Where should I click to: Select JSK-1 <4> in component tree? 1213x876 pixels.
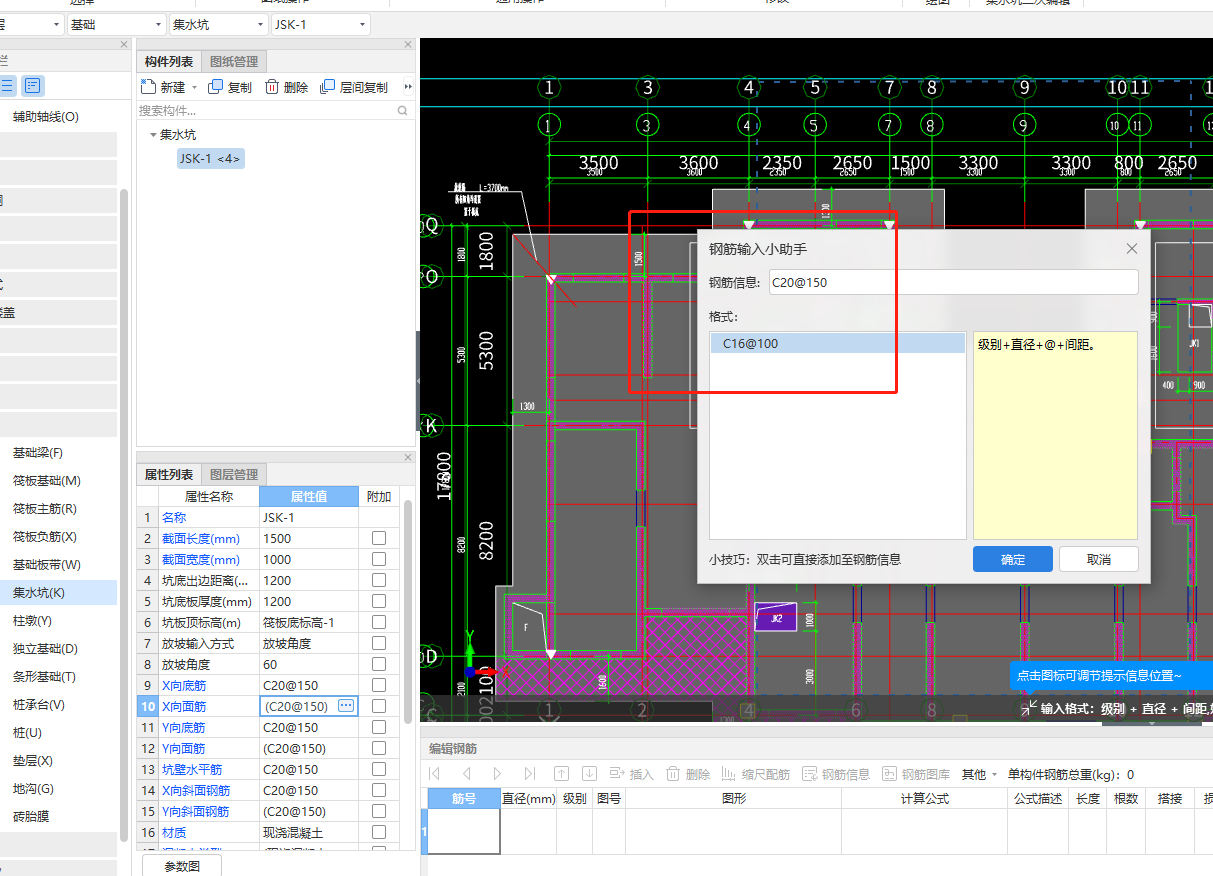(210, 158)
